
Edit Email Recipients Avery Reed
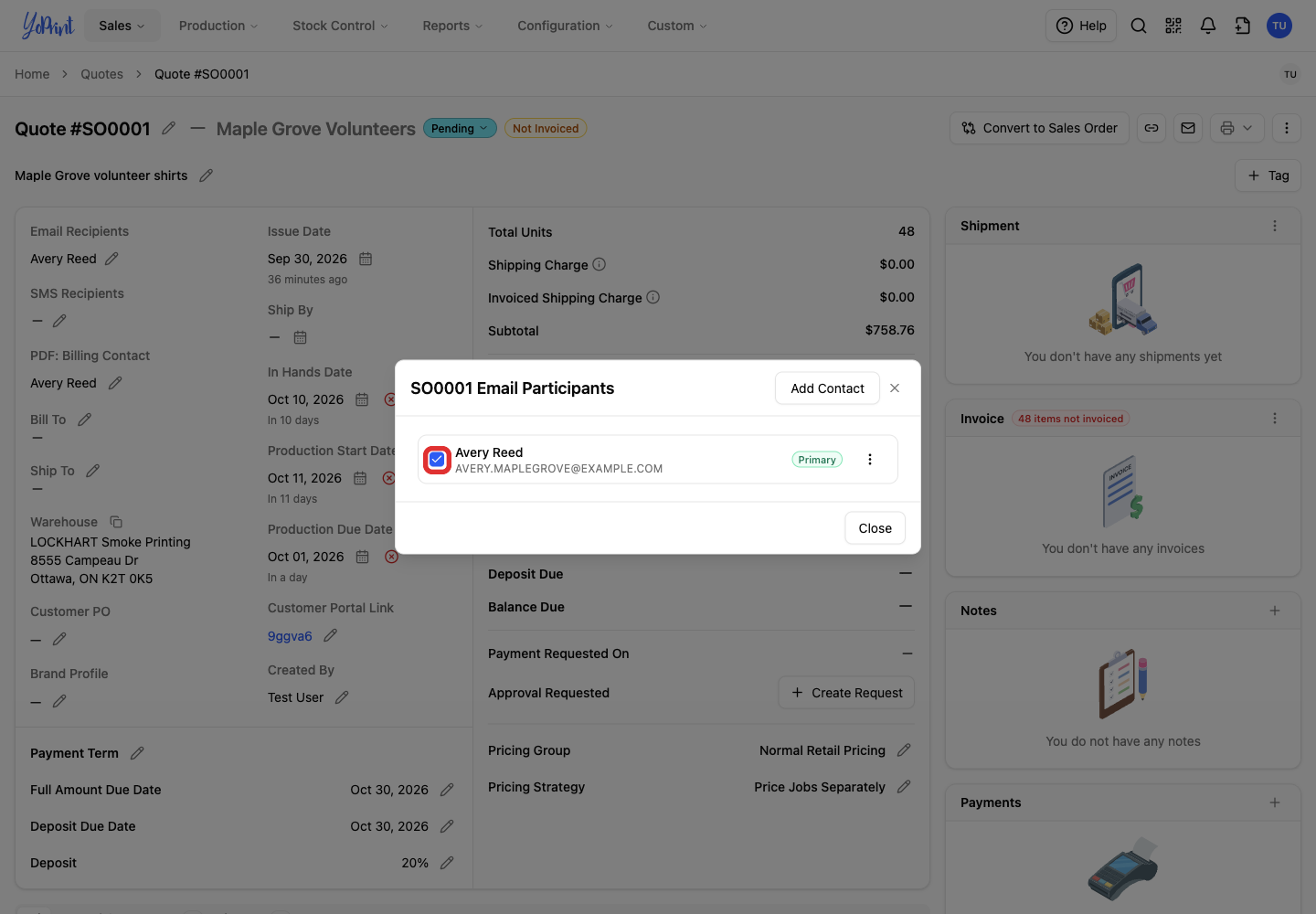pyautogui.click(x=111, y=259)
